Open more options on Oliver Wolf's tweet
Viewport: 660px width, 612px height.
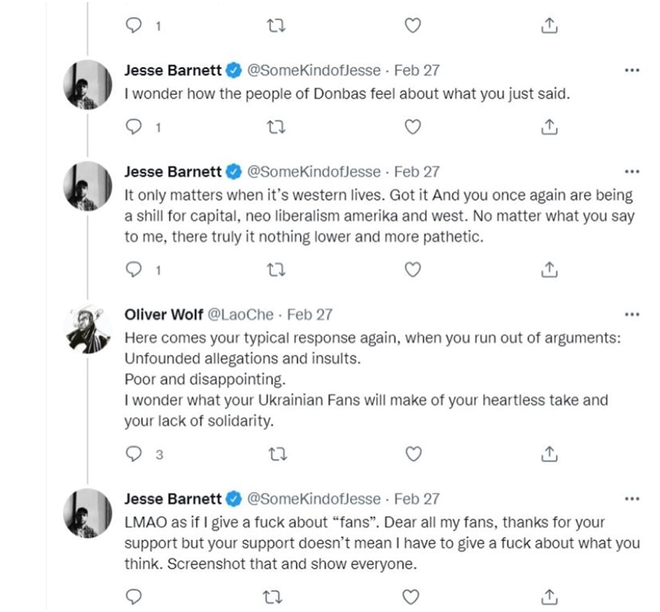tap(631, 313)
